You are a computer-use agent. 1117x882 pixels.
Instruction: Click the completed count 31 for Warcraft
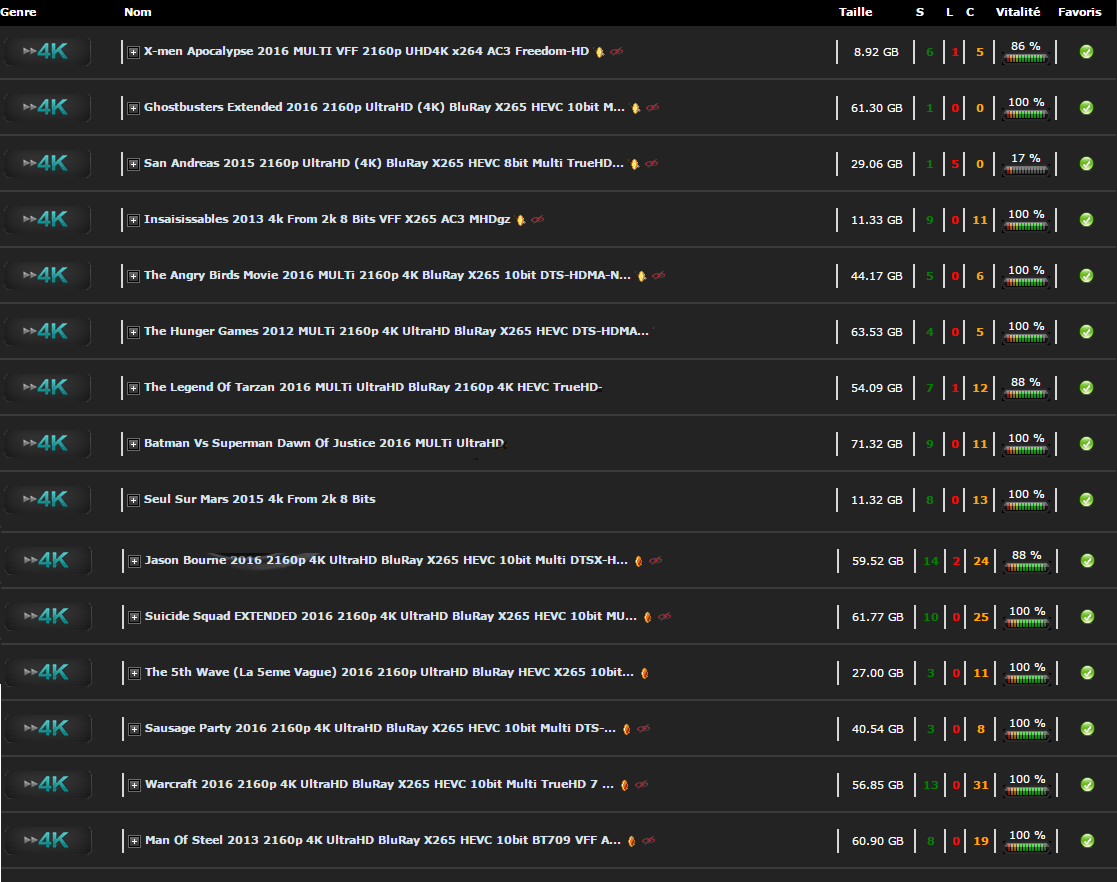point(981,785)
